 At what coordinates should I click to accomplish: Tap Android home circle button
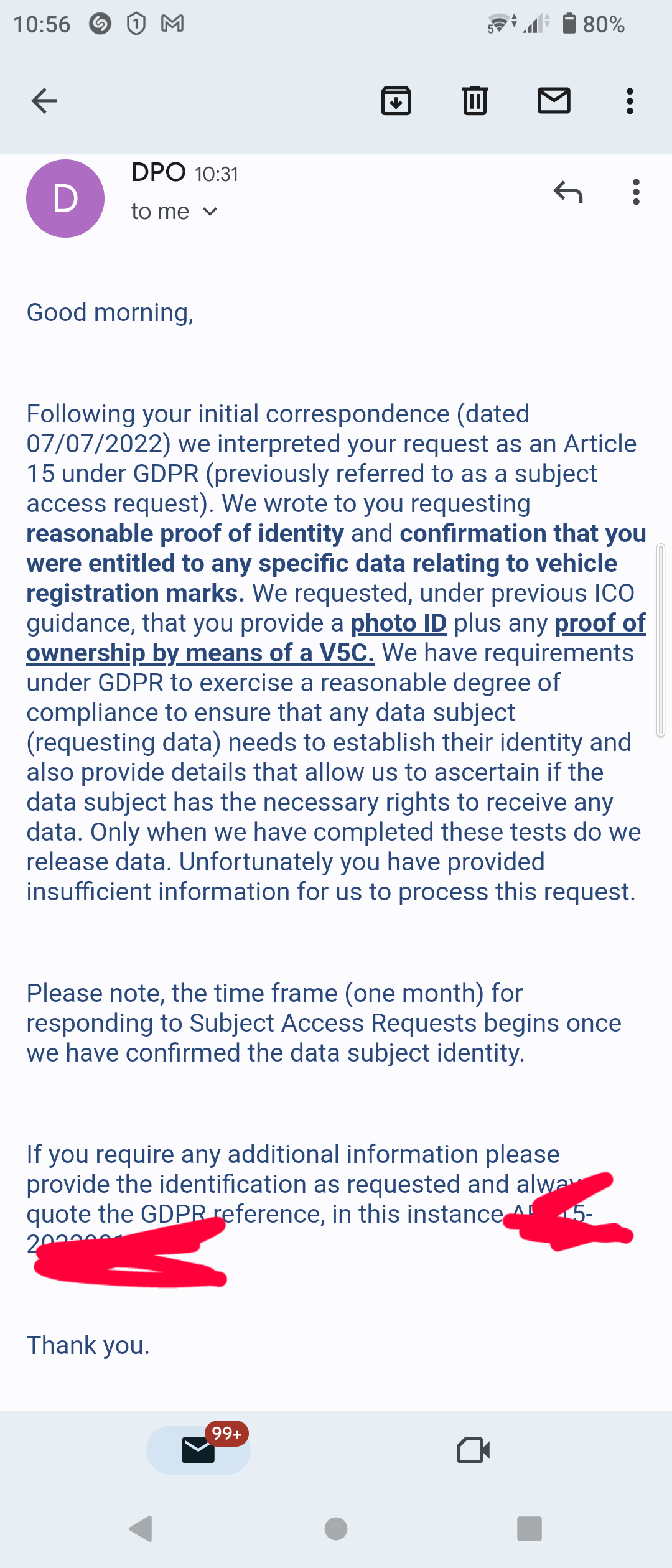[x=336, y=1529]
